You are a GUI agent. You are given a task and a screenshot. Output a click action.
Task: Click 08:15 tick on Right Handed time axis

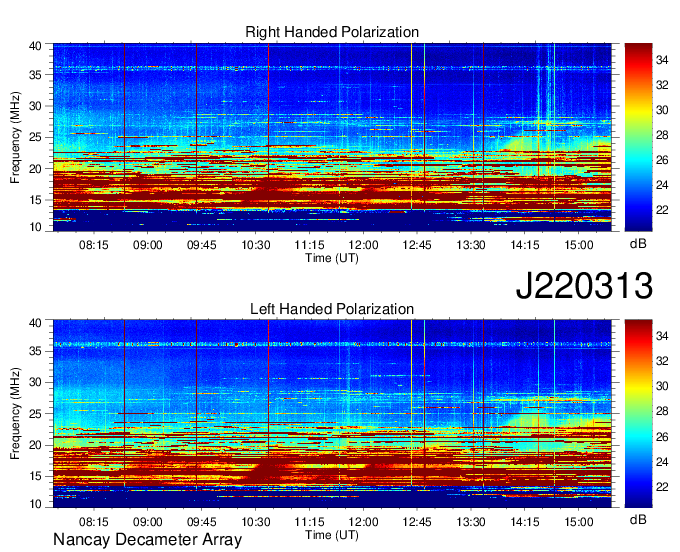tap(93, 245)
